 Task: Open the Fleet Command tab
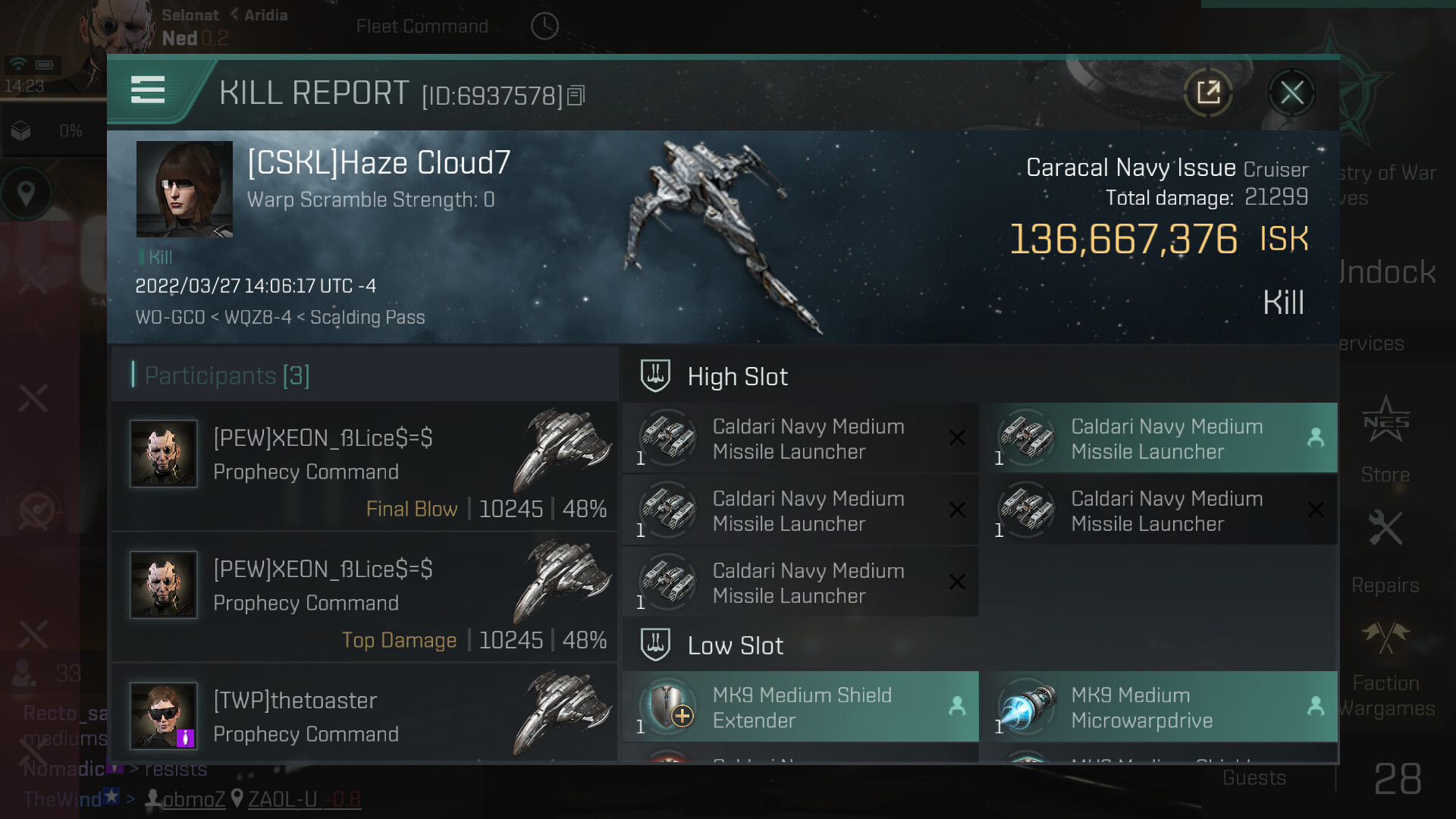pyautogui.click(x=422, y=27)
